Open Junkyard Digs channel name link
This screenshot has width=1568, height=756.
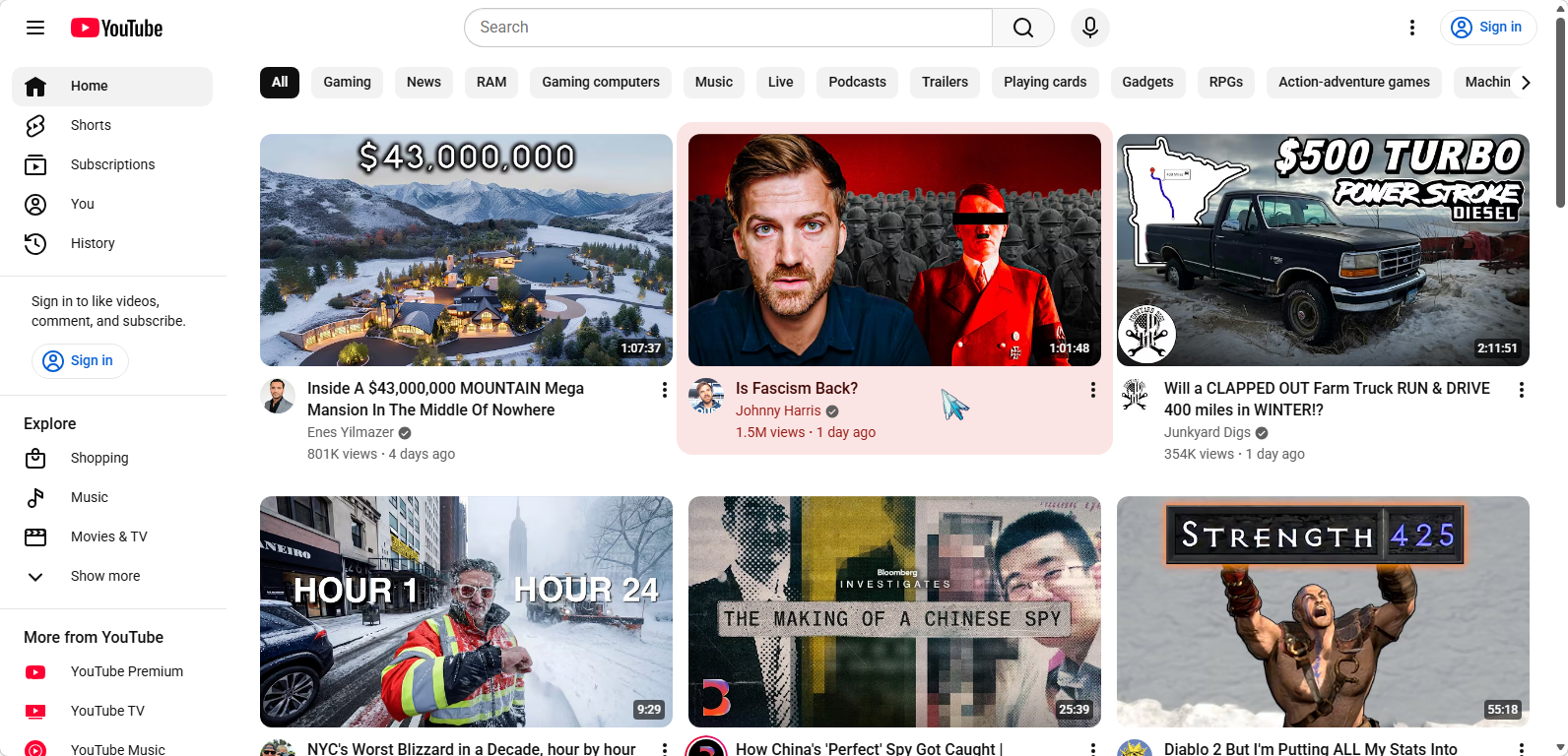coord(1208,433)
